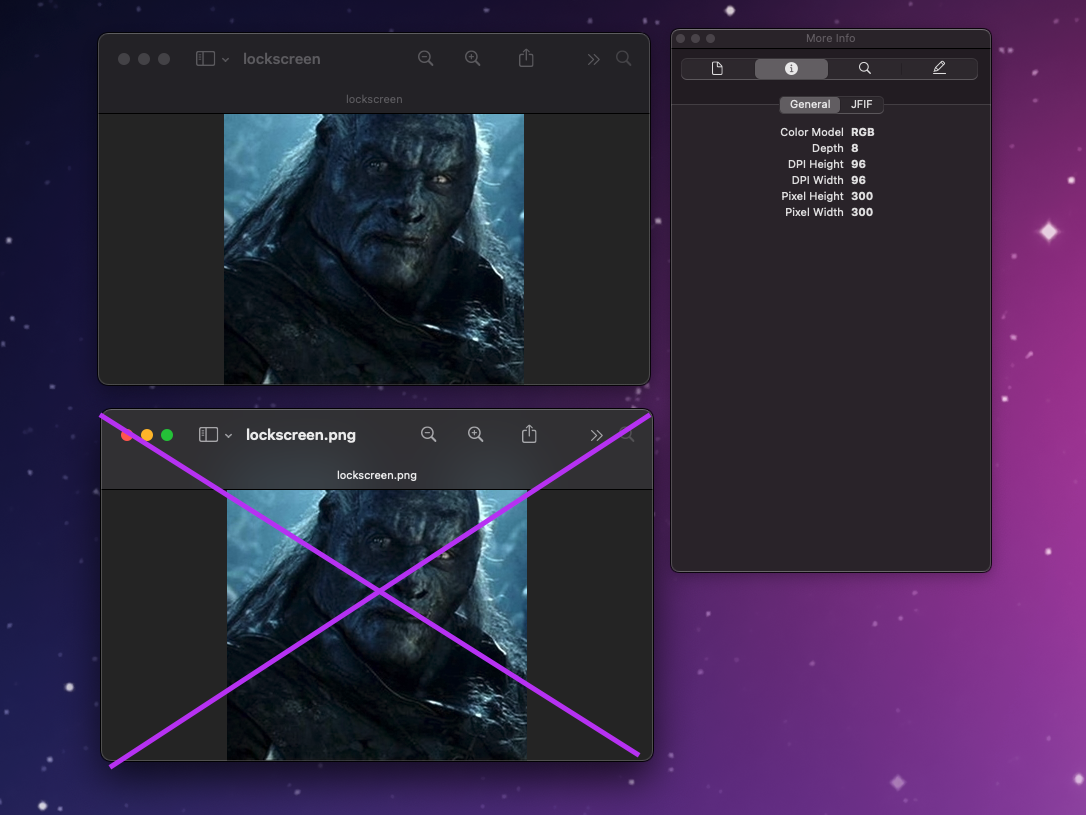Open the file document tab in More Info
This screenshot has width=1086, height=815.
coord(718,69)
